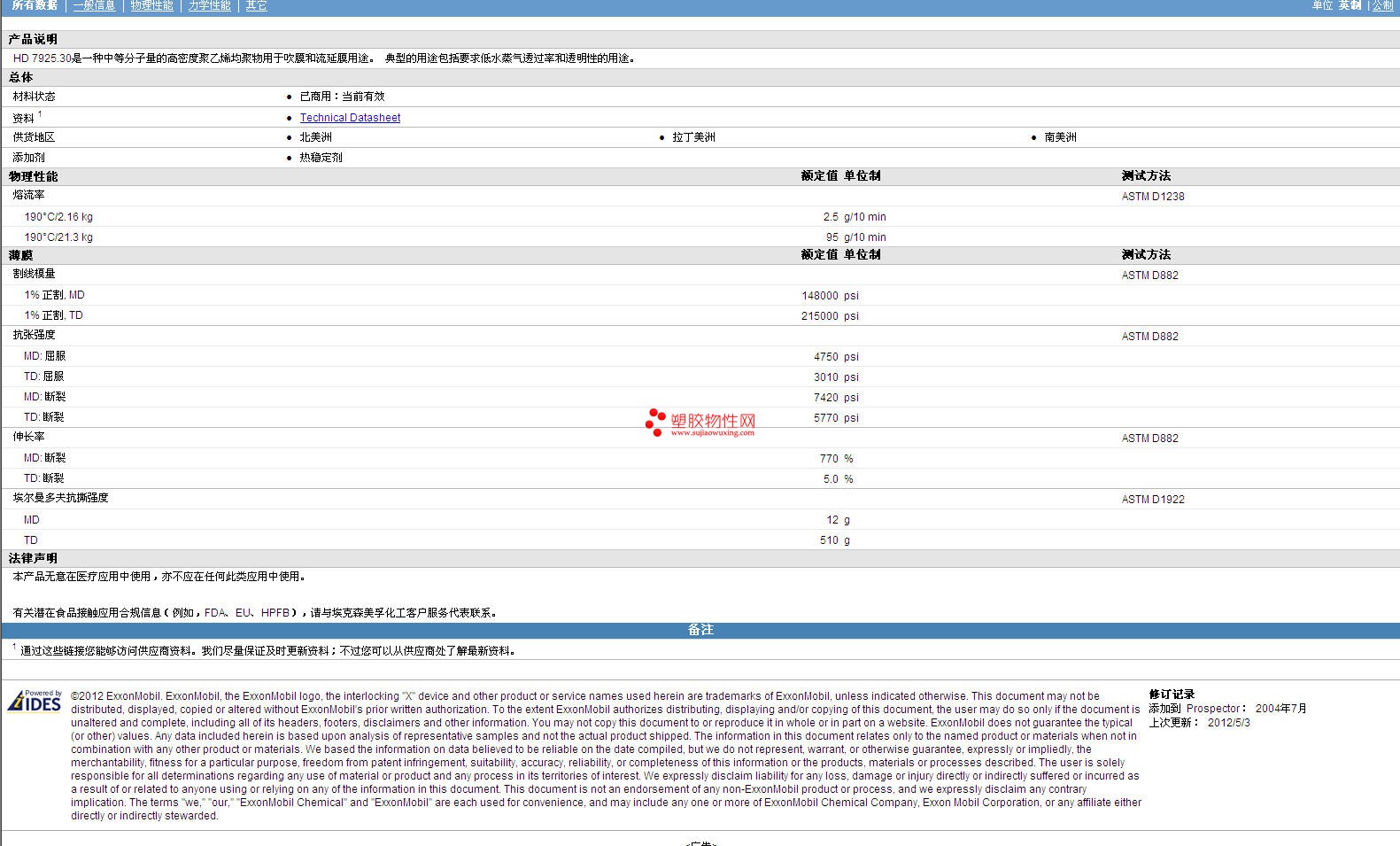Screen dimensions: 1400x846
Task: Click the MD: 屈服 row label
Action: tap(44, 356)
